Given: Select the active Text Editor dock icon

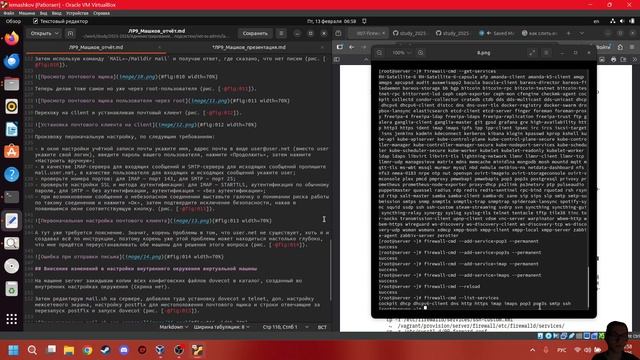Looking at the screenshot, I should point(11,220).
